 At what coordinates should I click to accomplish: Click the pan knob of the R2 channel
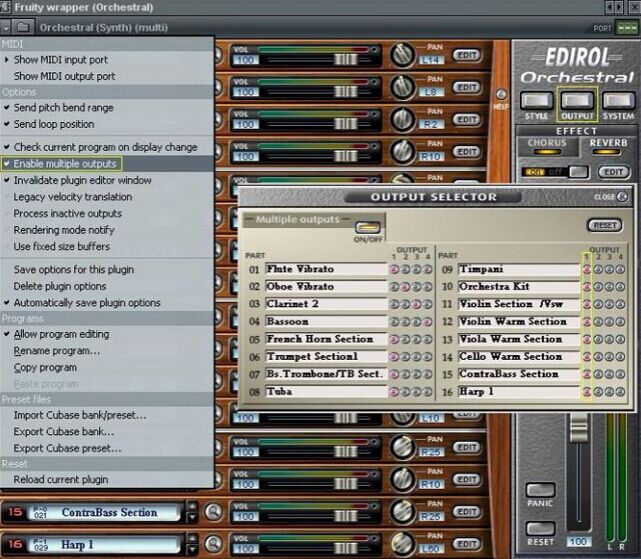(402, 119)
